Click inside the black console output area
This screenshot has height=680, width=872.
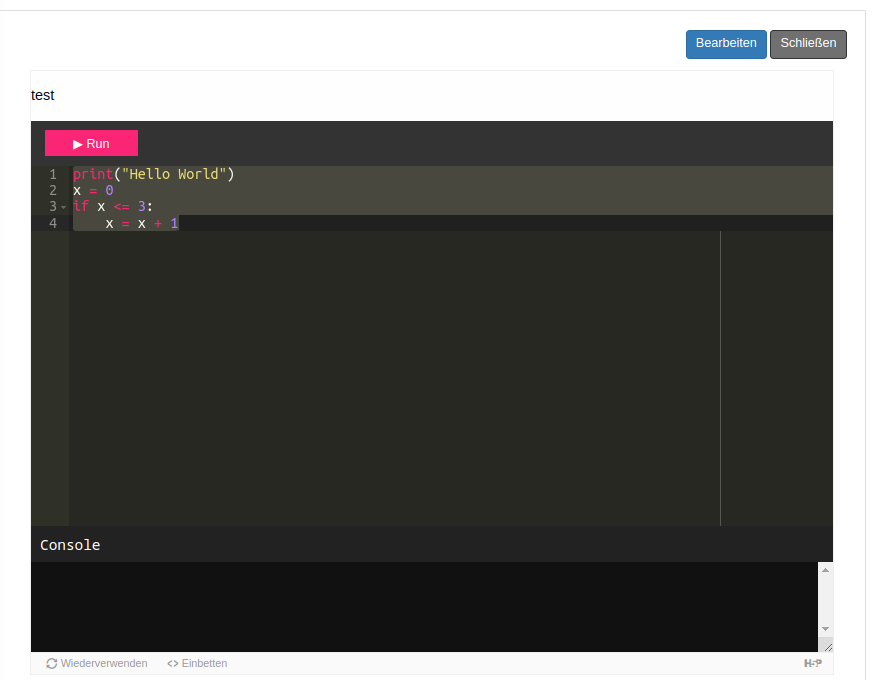click(x=420, y=605)
